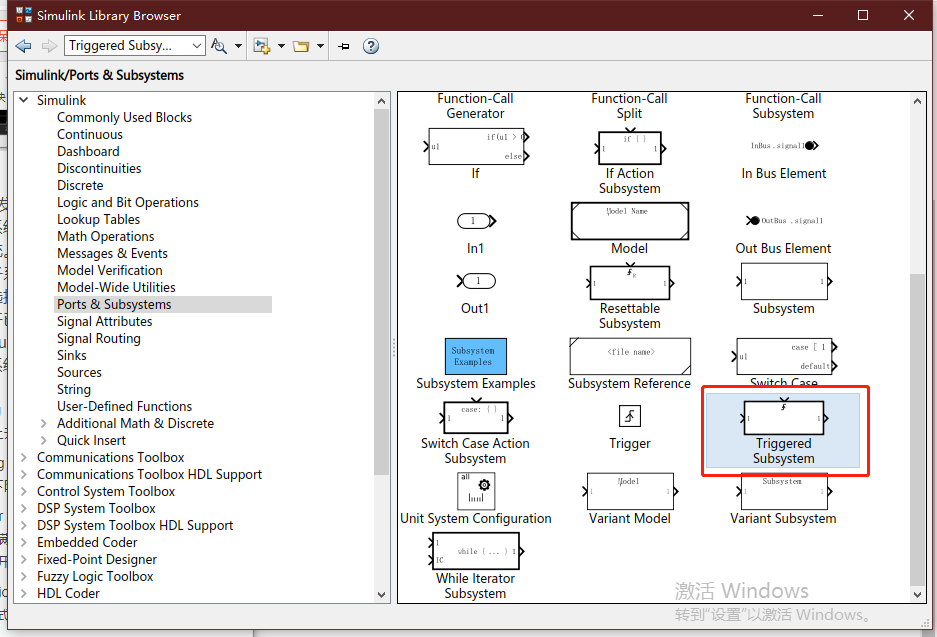This screenshot has height=637, width=937.
Task: Select the Trigger block icon
Action: 630,416
